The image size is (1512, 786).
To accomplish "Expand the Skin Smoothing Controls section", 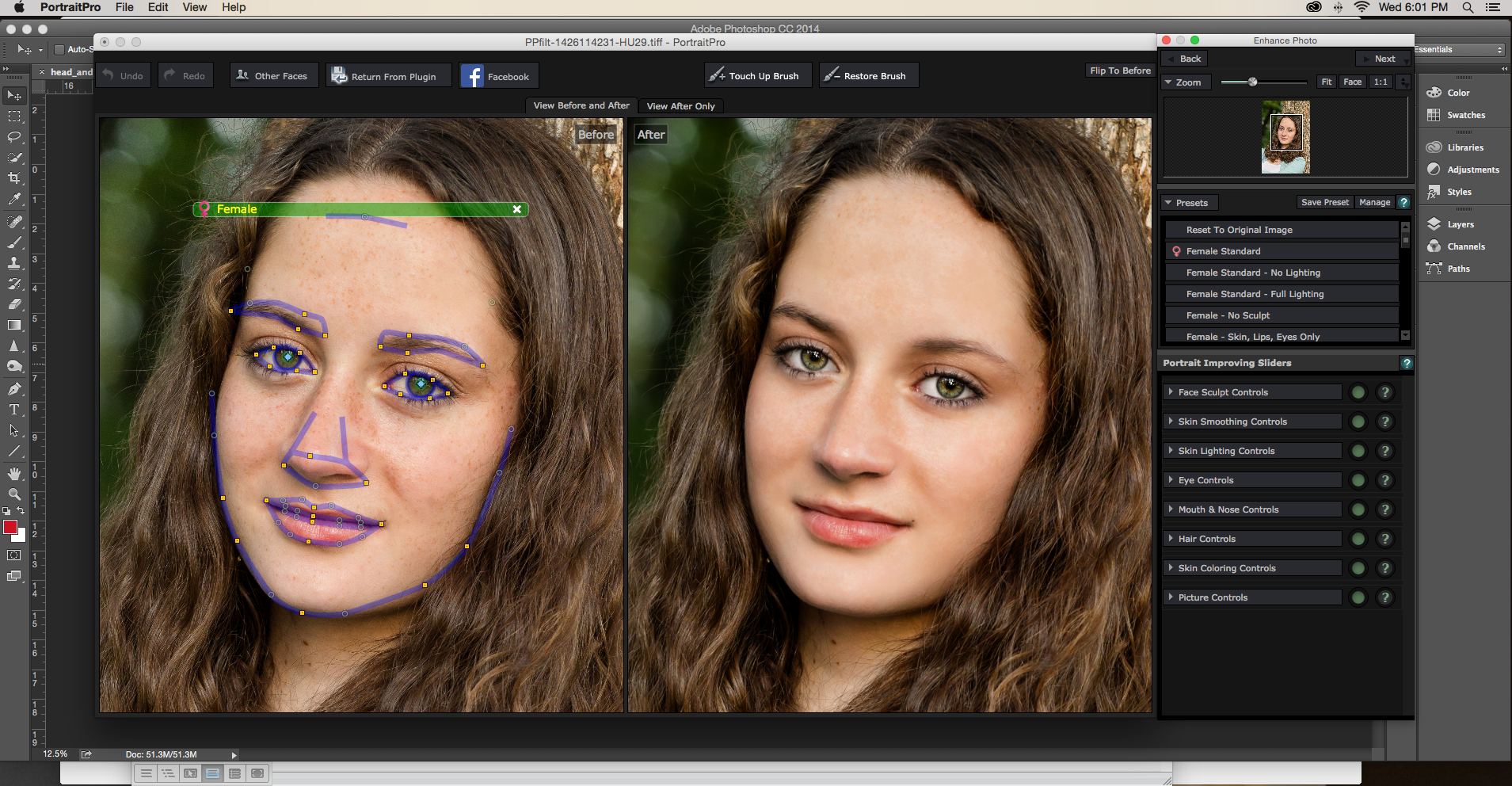I will coord(1252,422).
